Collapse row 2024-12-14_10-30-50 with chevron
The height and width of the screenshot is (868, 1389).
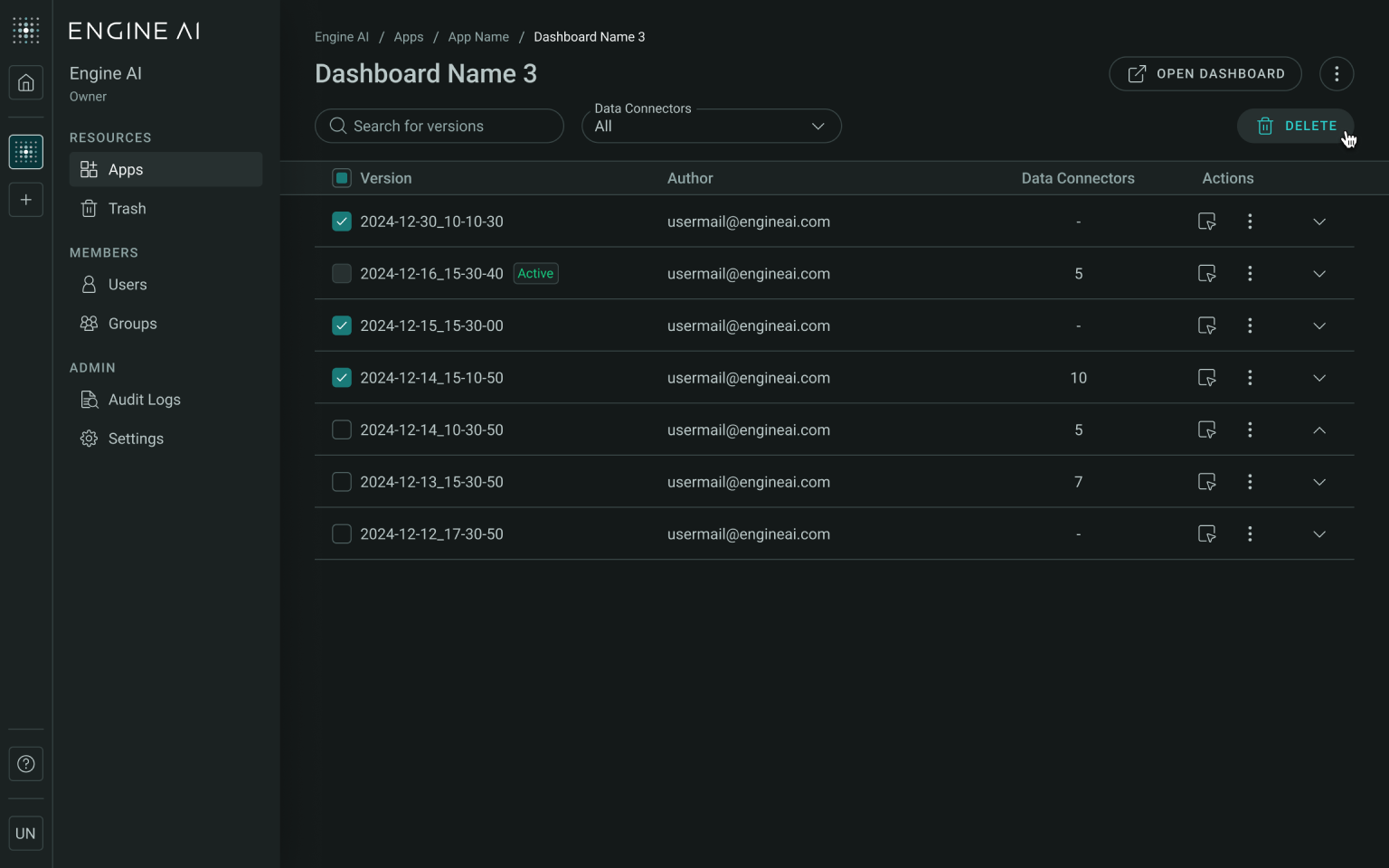pyautogui.click(x=1319, y=430)
